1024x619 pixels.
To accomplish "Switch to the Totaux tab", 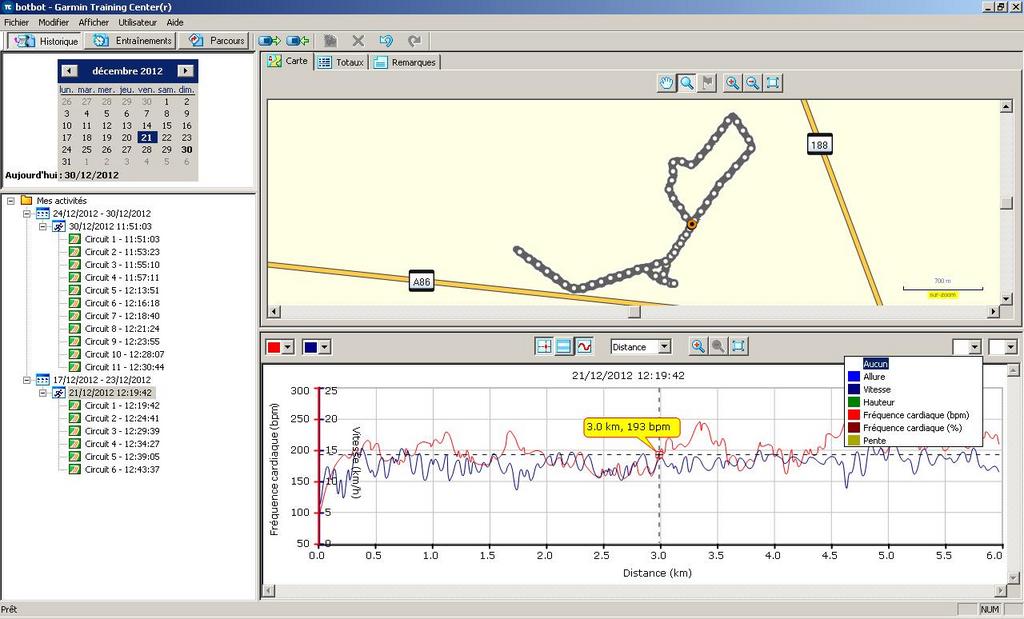I will click(x=341, y=62).
